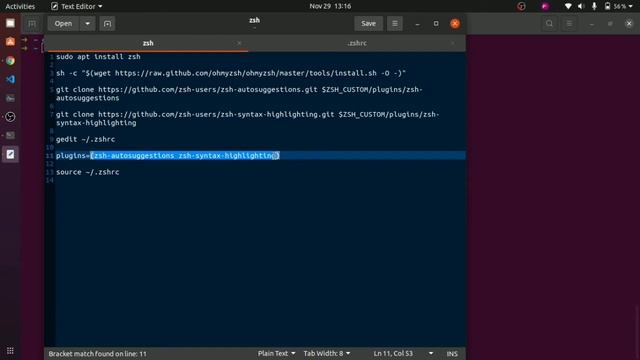Screen dimensions: 640x360
Task: Open the Plain Text language dropdown
Action: 276,353
